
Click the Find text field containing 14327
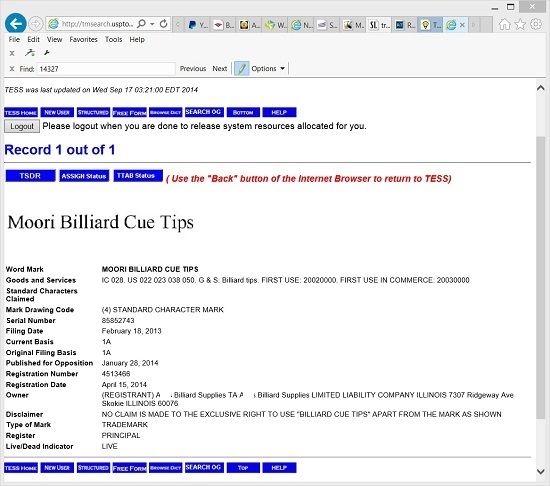pos(106,69)
